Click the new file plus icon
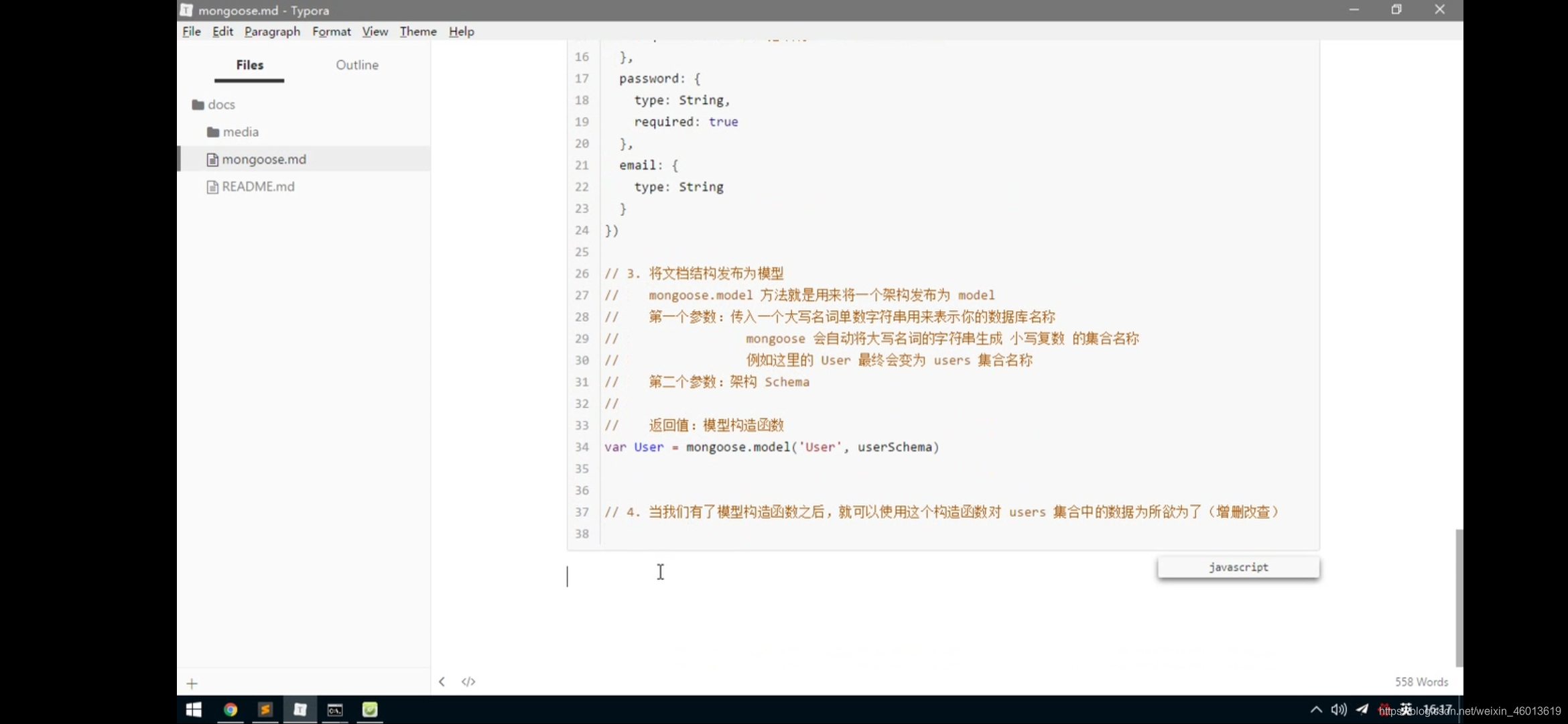 click(192, 684)
